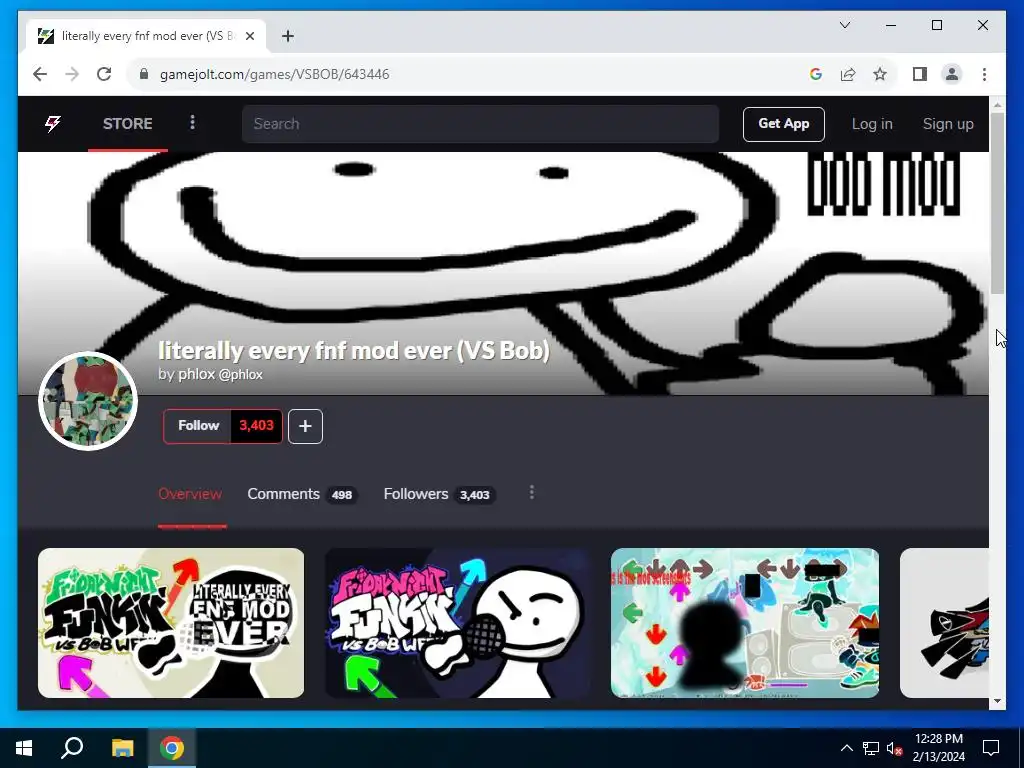Select the 'literally every fnf mod ever' browser tab

(x=146, y=36)
